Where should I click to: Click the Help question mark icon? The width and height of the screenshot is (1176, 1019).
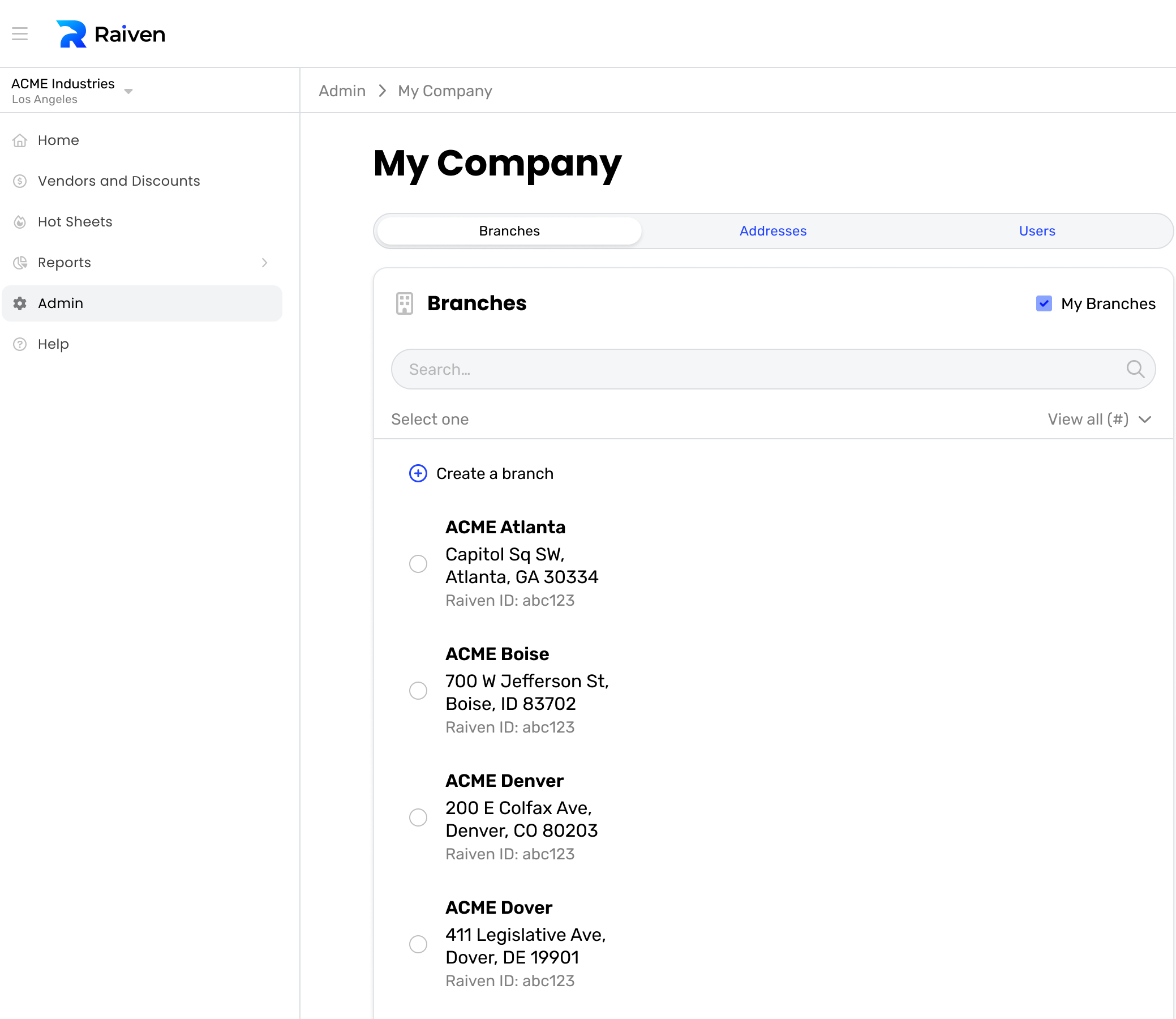[20, 345]
